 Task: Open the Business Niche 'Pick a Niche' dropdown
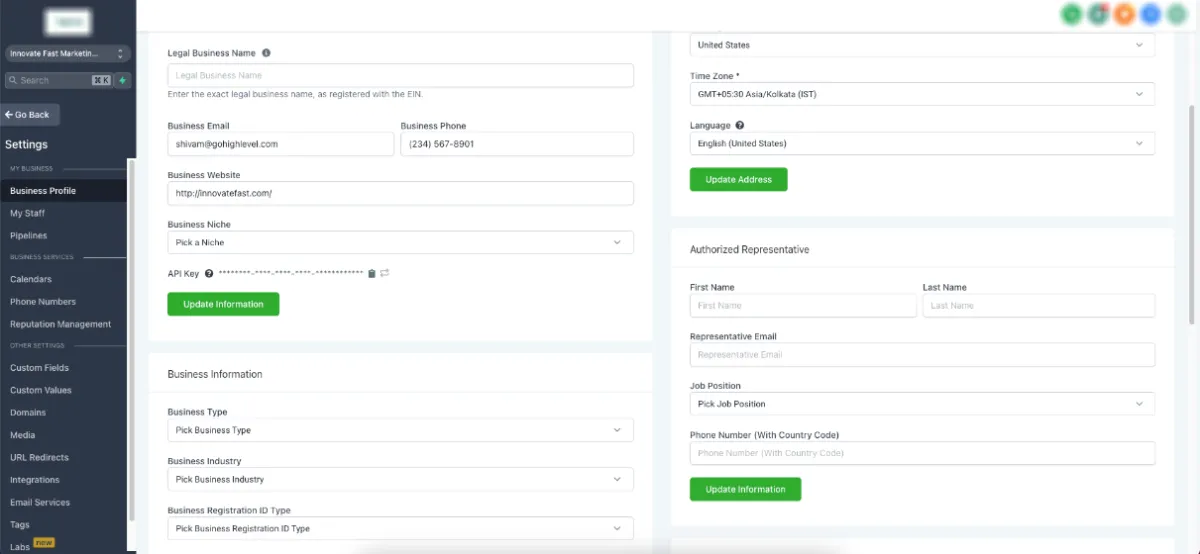point(400,242)
